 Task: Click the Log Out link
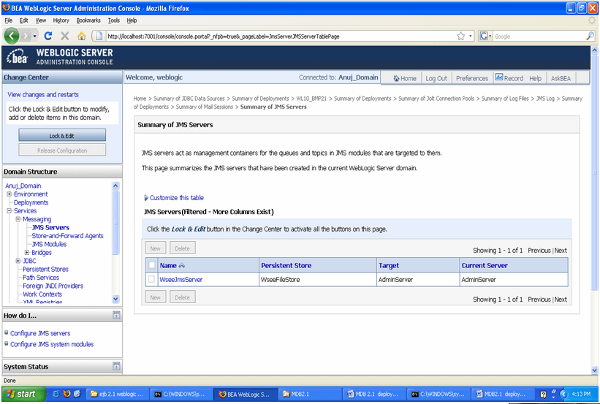click(x=436, y=78)
